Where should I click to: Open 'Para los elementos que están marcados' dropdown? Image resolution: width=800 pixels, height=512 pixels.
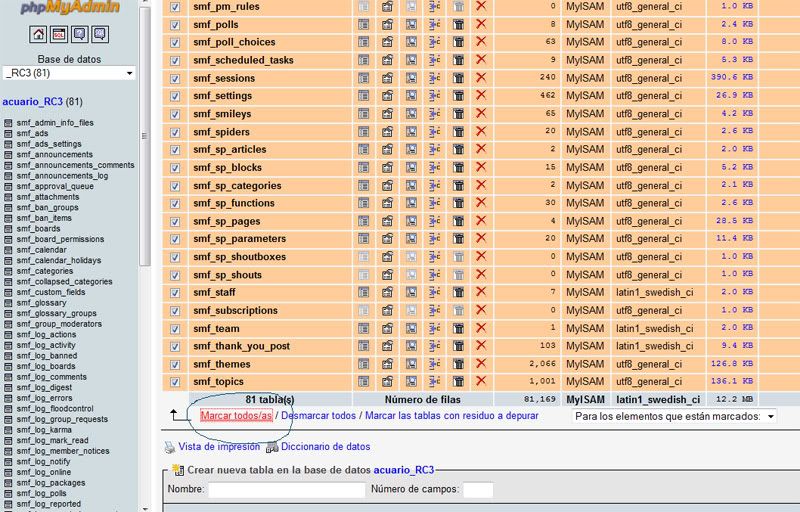pyautogui.click(x=673, y=416)
